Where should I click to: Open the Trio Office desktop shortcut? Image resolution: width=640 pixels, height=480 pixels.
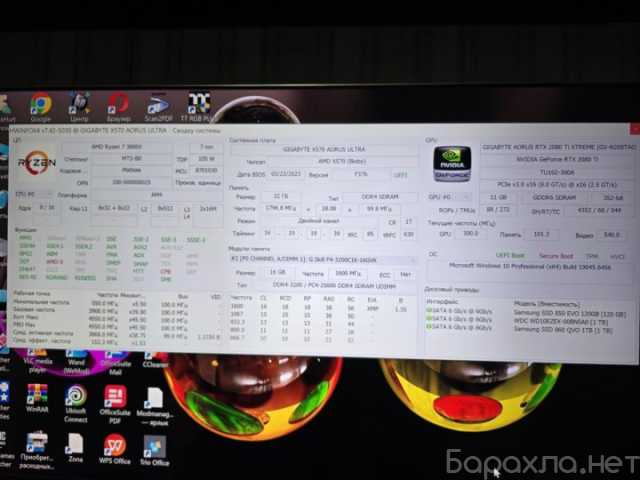[x=154, y=449]
